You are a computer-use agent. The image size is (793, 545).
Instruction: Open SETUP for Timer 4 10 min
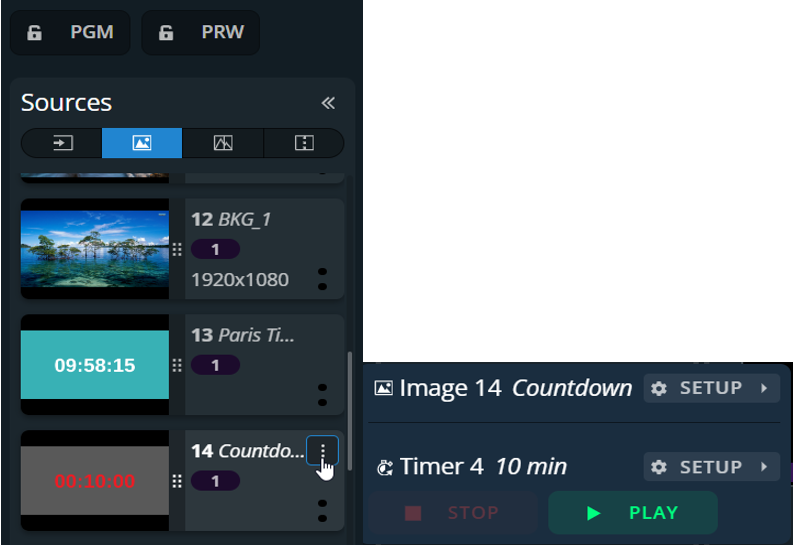pos(712,467)
